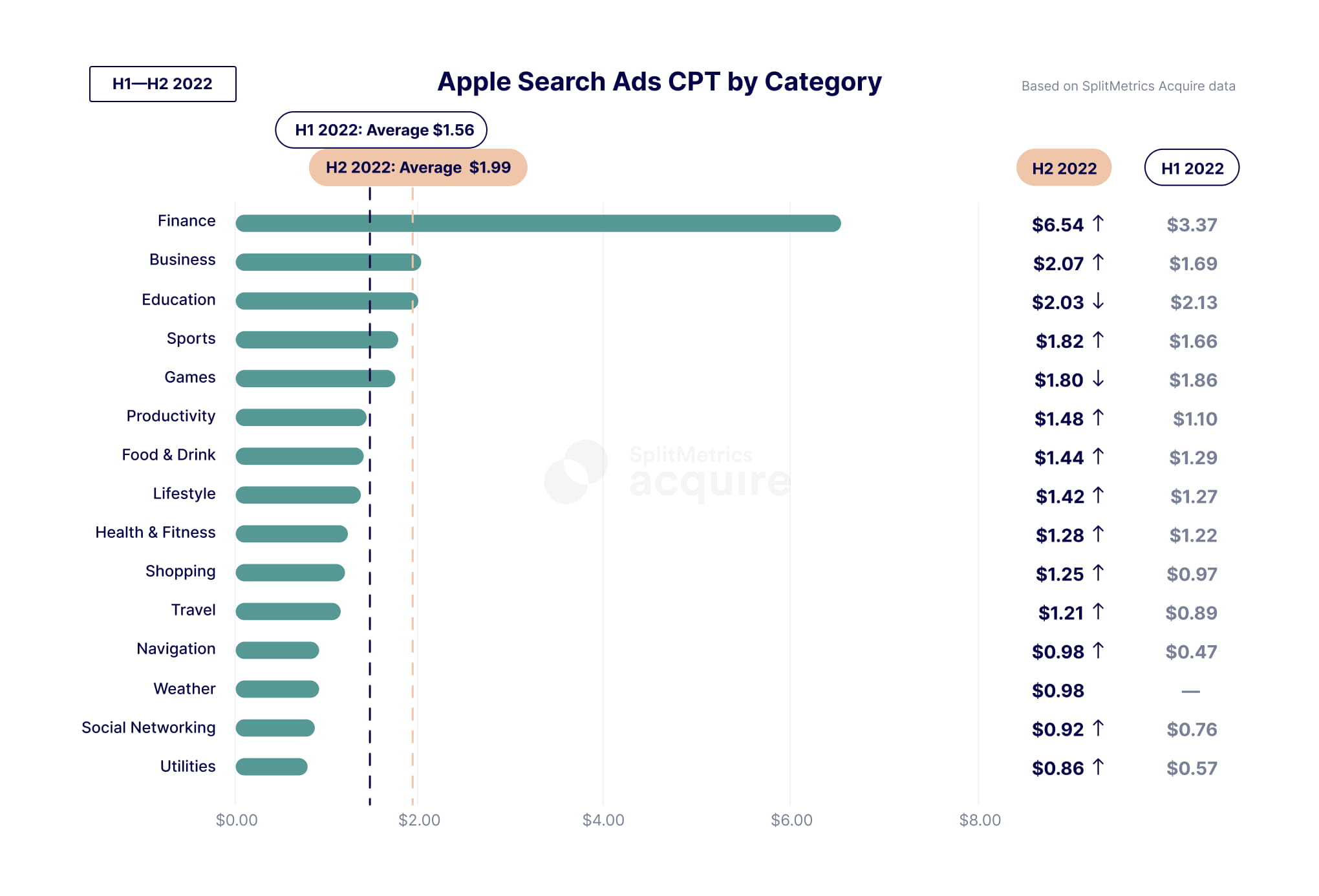This screenshot has width=1319, height=896.
Task: Click the Weather category bar
Action: (x=277, y=689)
